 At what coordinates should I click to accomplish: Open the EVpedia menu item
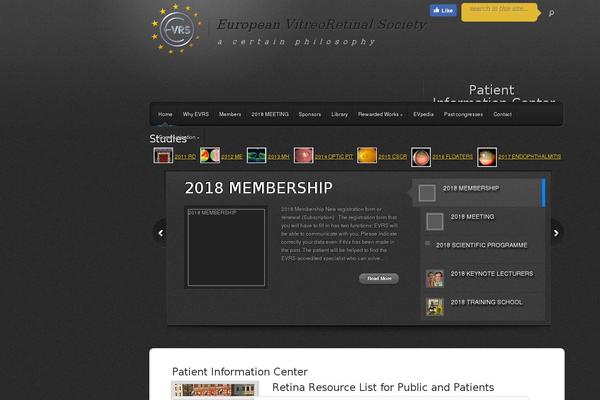[423, 114]
